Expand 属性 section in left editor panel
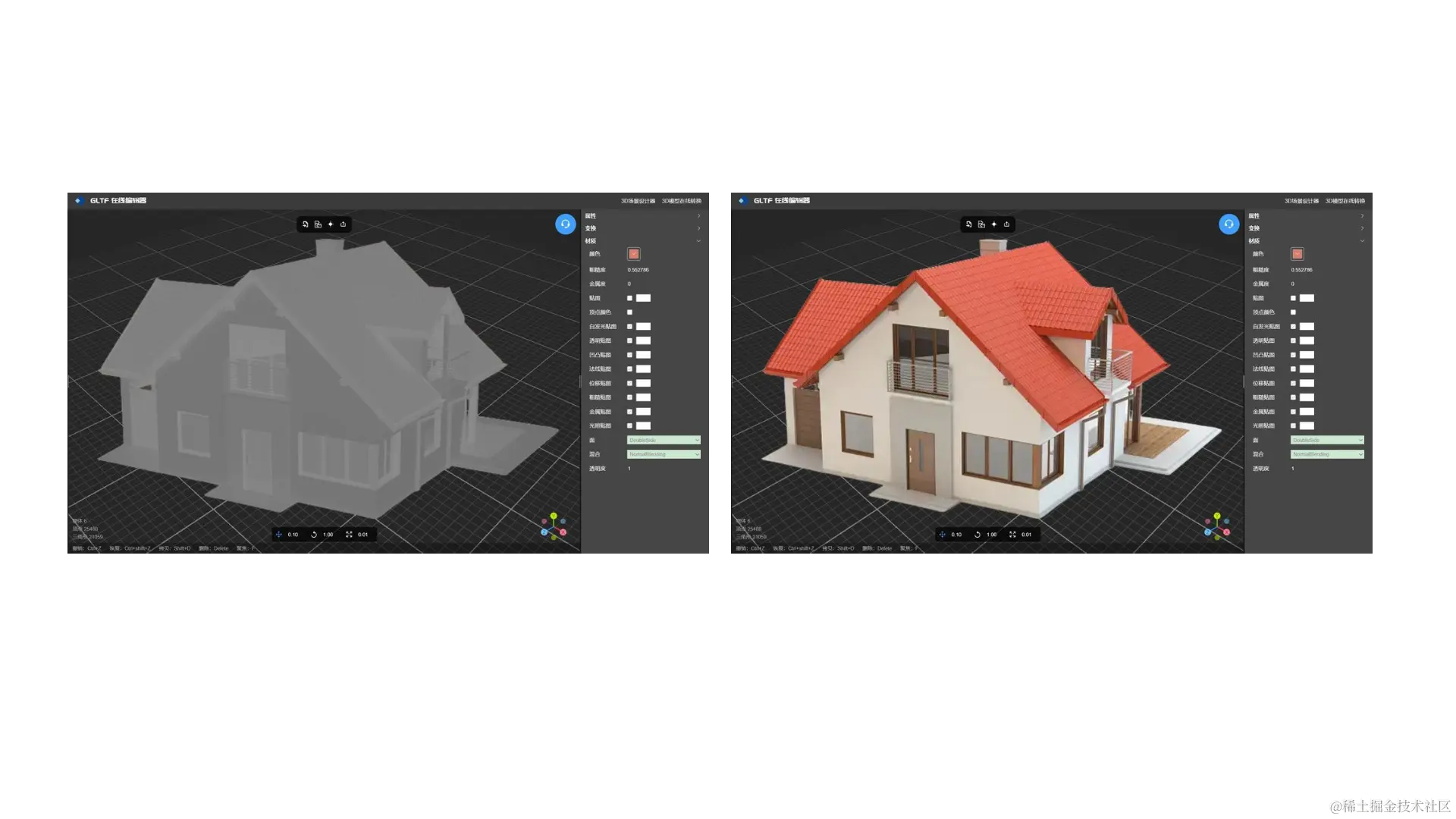The image size is (1456, 819). coord(698,216)
